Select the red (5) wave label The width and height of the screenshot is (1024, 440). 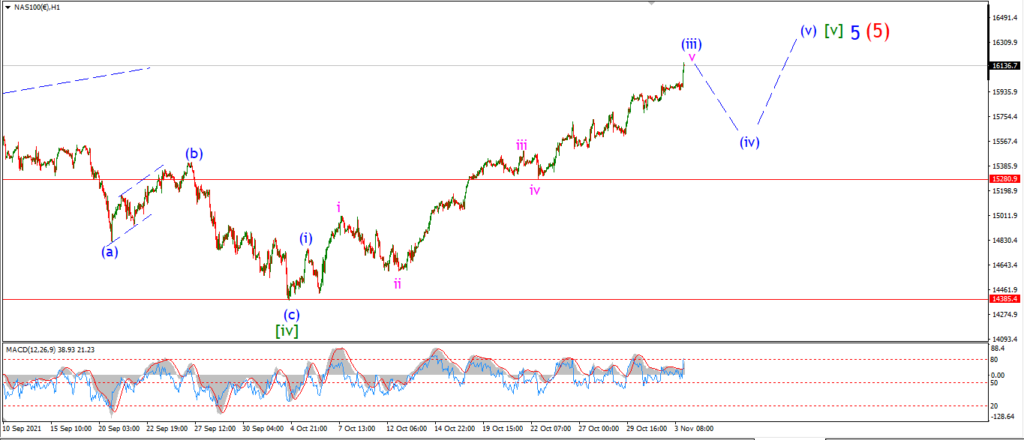pyautogui.click(x=878, y=30)
